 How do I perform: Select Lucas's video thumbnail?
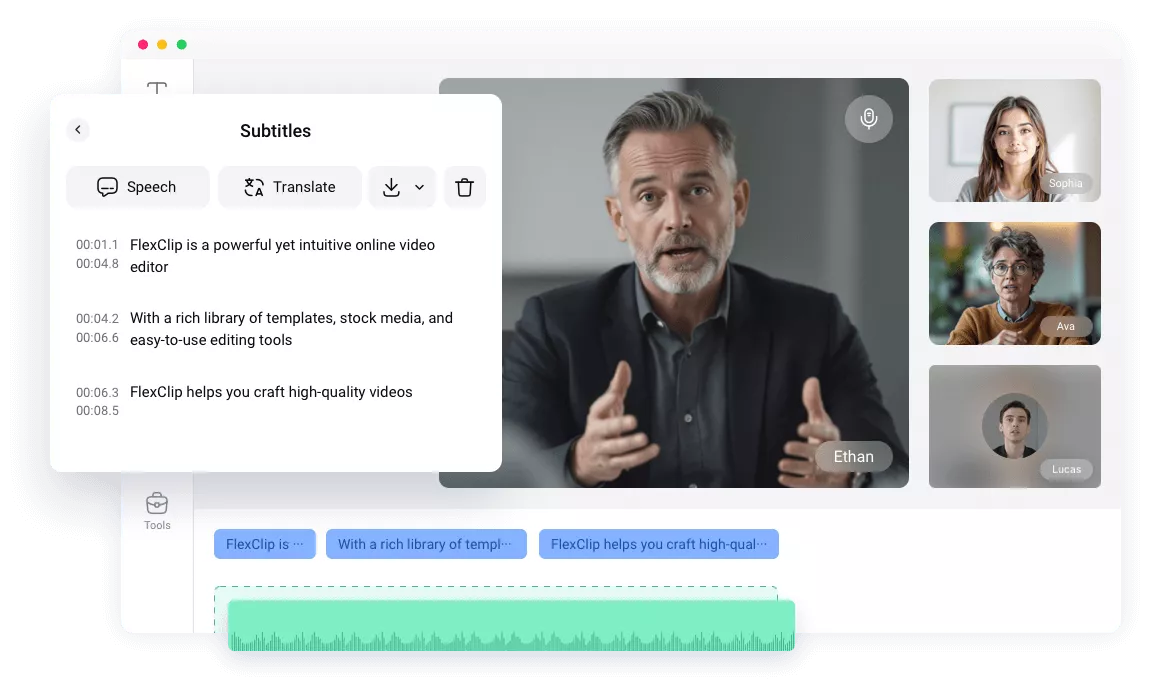click(x=1014, y=427)
